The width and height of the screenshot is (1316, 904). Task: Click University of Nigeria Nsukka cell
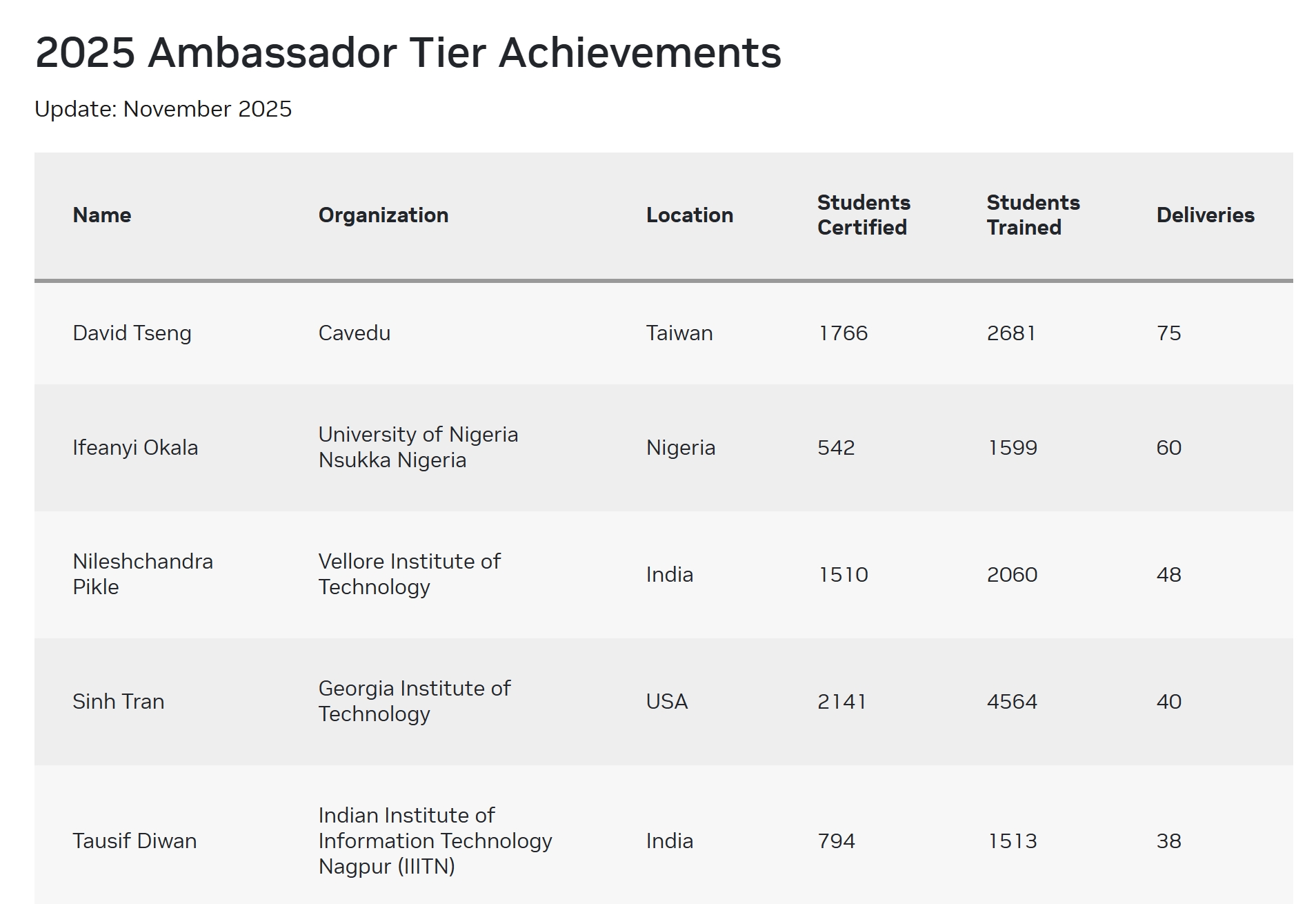coord(417,447)
